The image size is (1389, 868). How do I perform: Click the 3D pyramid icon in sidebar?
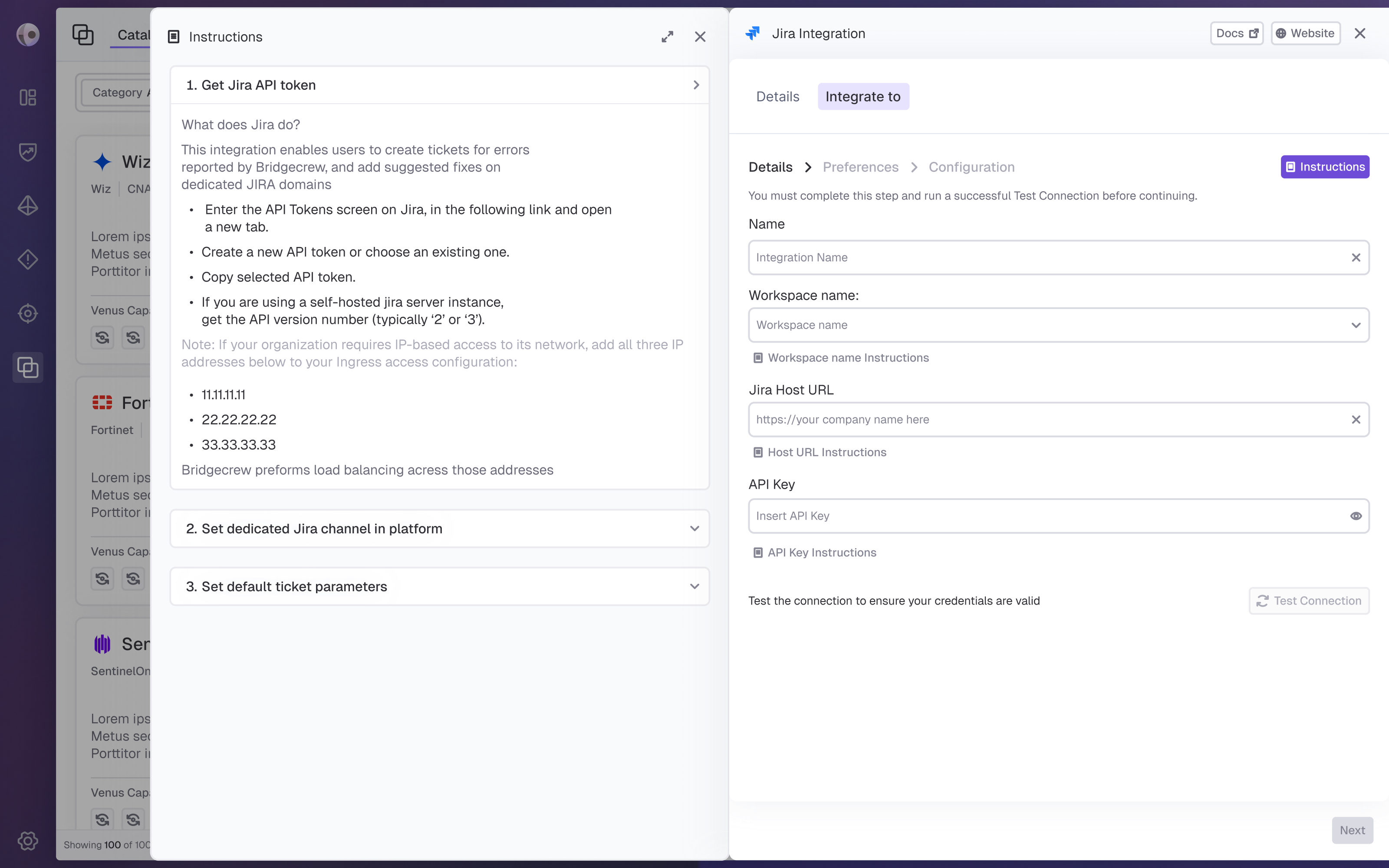(x=27, y=206)
